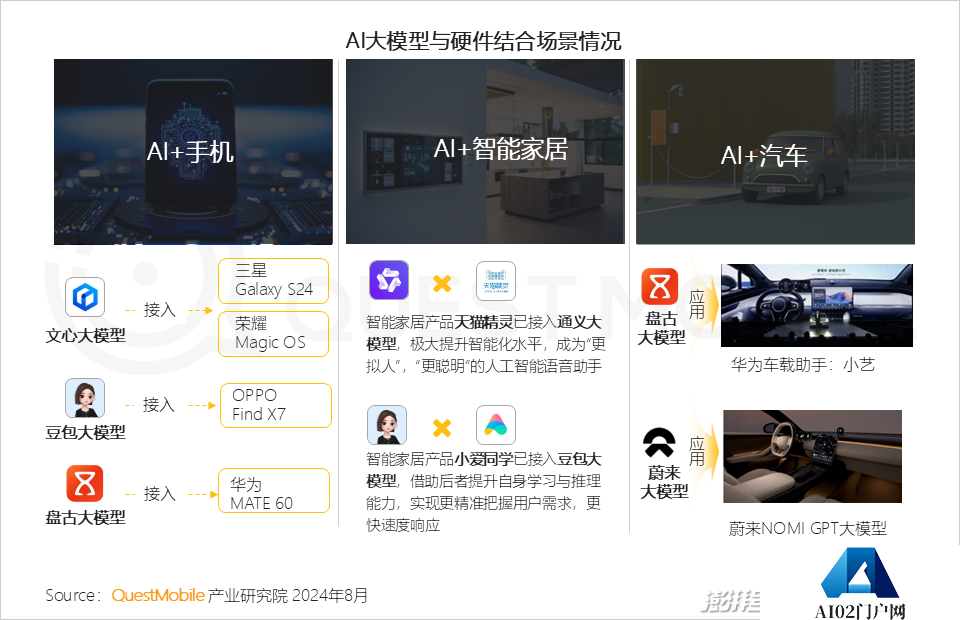Open the 华为车载助手 car interior photo

[817, 305]
